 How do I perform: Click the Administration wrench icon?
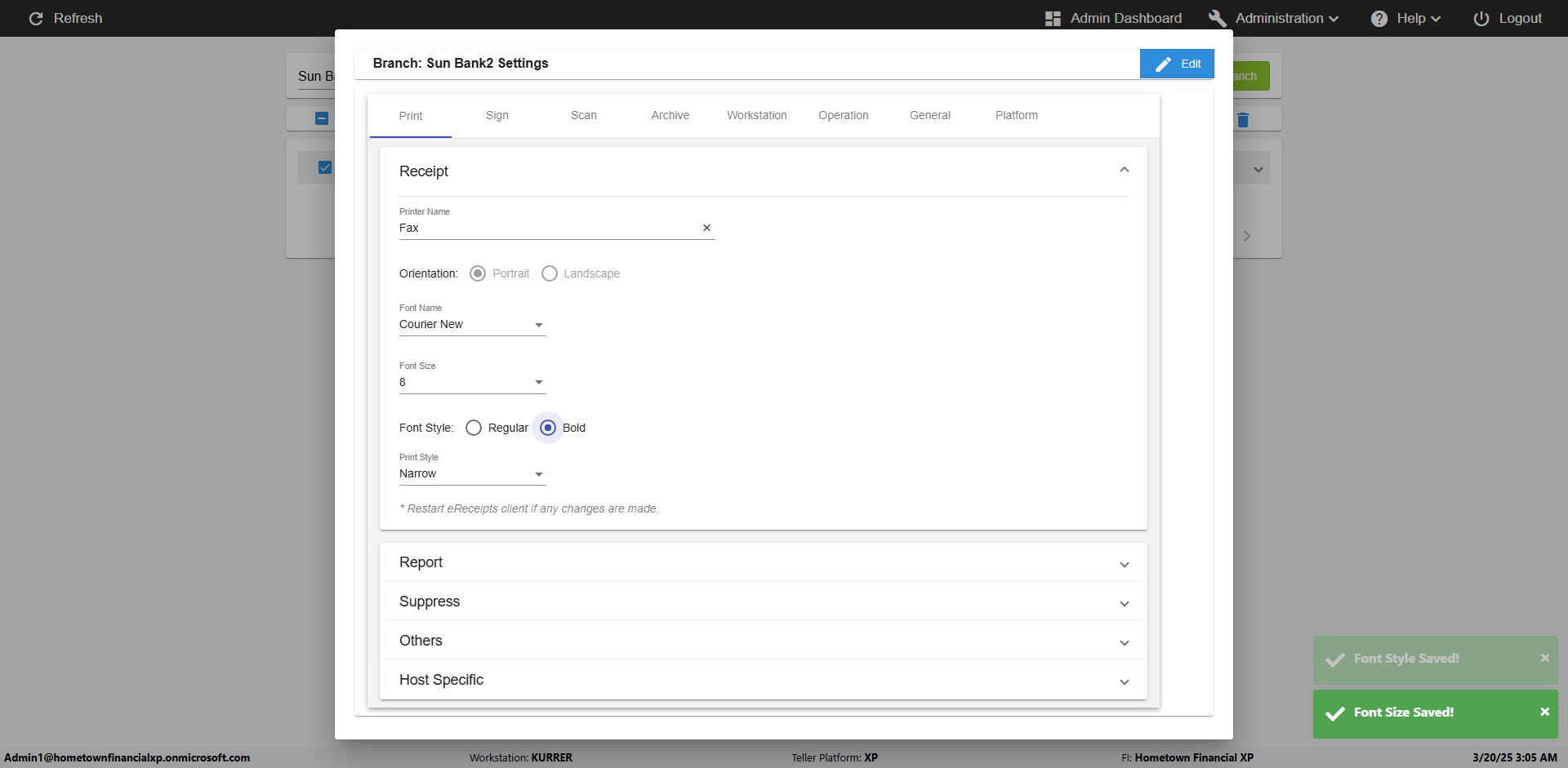click(1217, 19)
